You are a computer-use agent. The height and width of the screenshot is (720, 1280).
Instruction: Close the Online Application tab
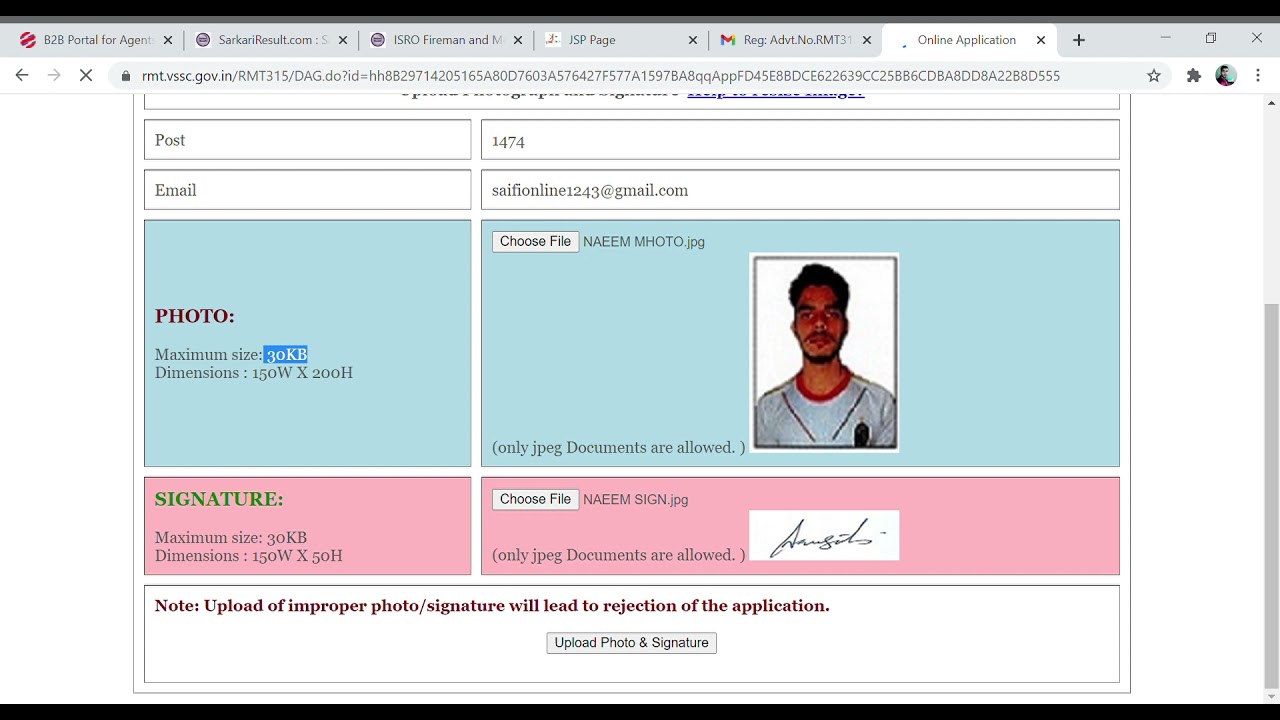[x=1041, y=40]
